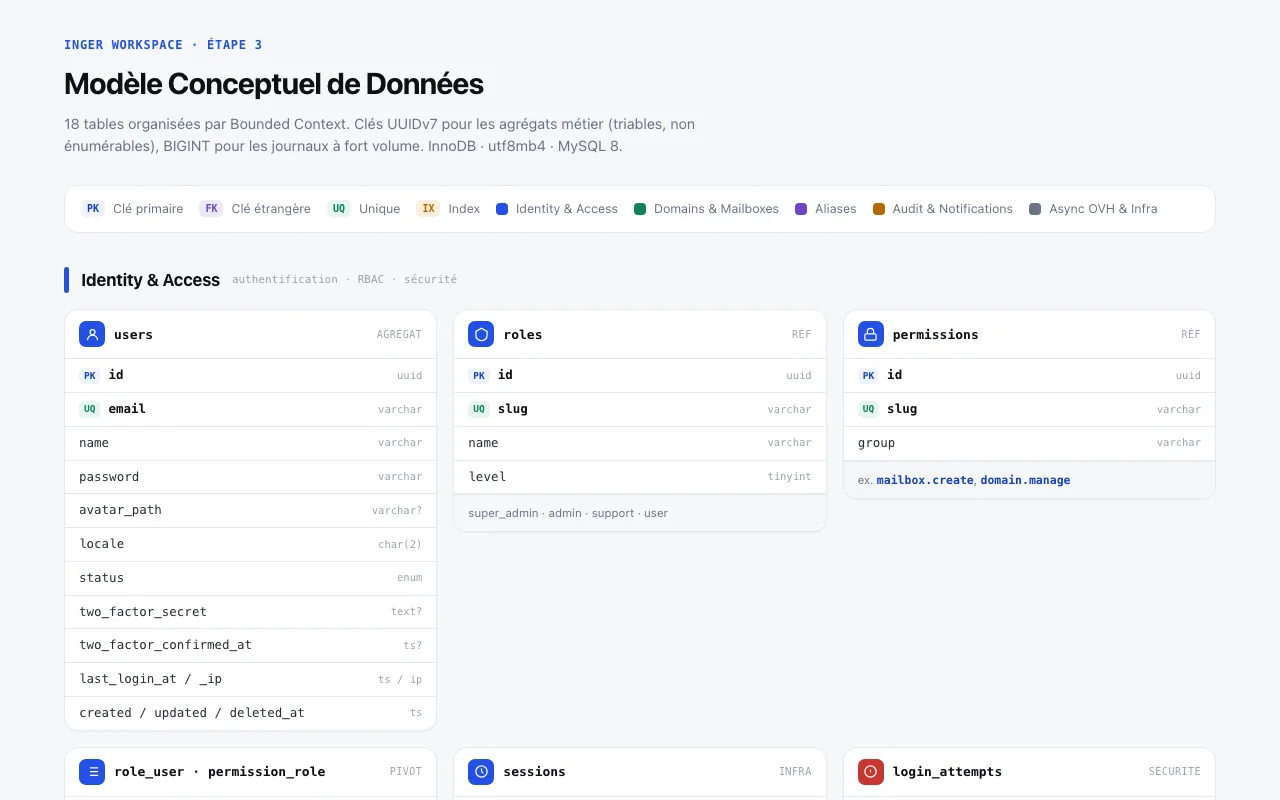Screen dimensions: 1280x800
Task: Click the avatar_path field in users
Action: pyautogui.click(x=250, y=510)
